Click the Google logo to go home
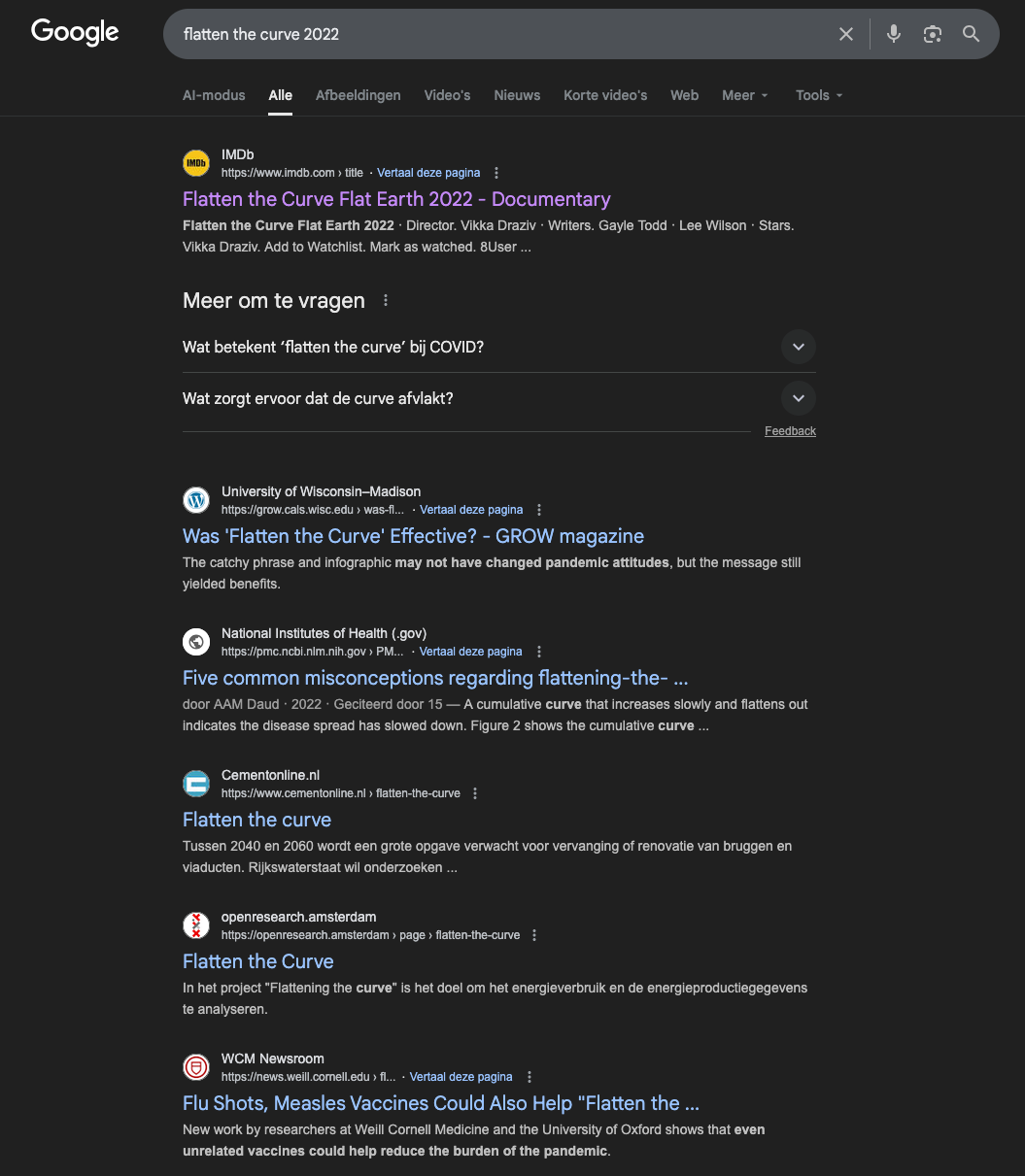This screenshot has width=1025, height=1176. [x=74, y=32]
